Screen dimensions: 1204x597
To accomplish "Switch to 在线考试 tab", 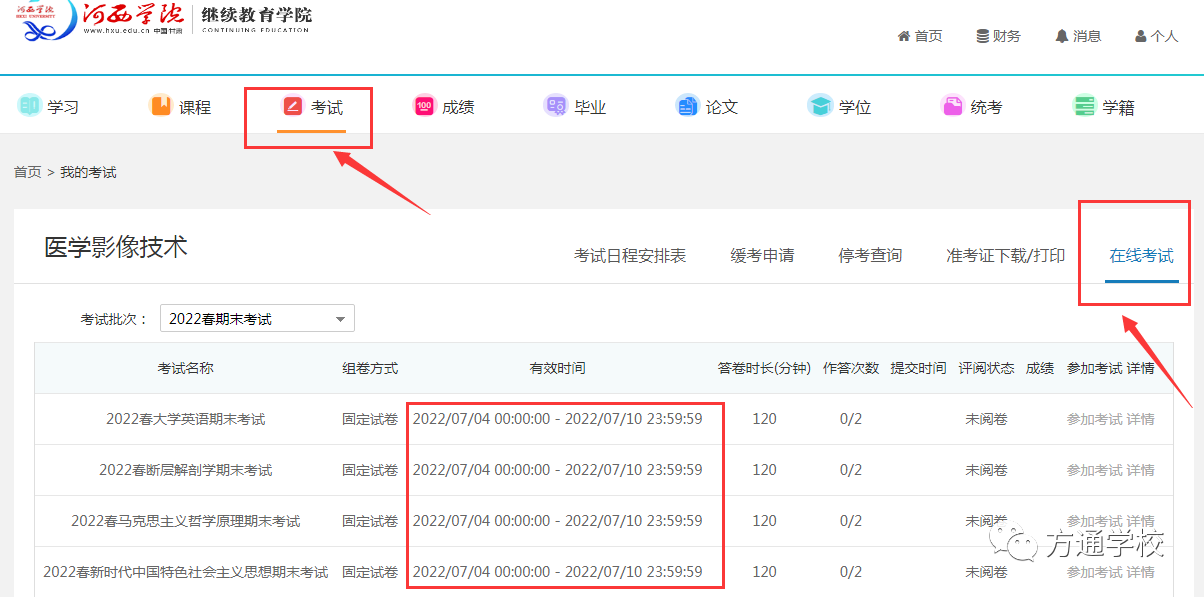I will pyautogui.click(x=1142, y=256).
